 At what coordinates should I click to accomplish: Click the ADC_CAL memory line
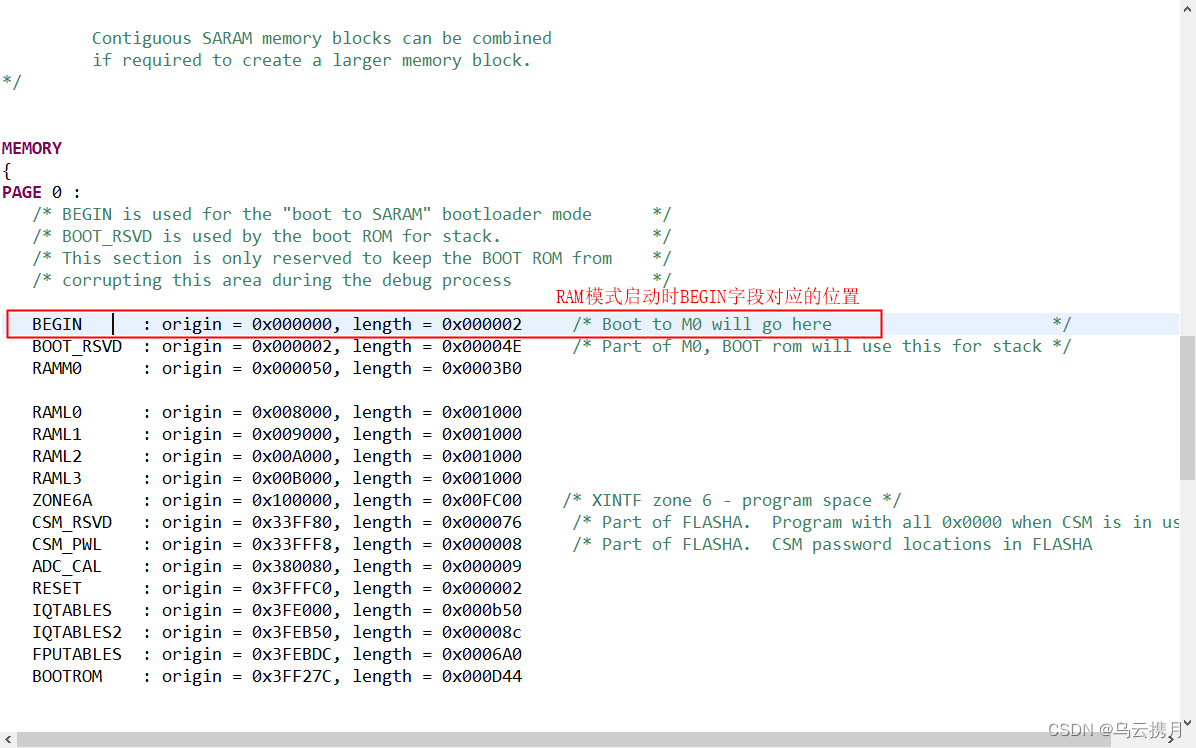65,565
